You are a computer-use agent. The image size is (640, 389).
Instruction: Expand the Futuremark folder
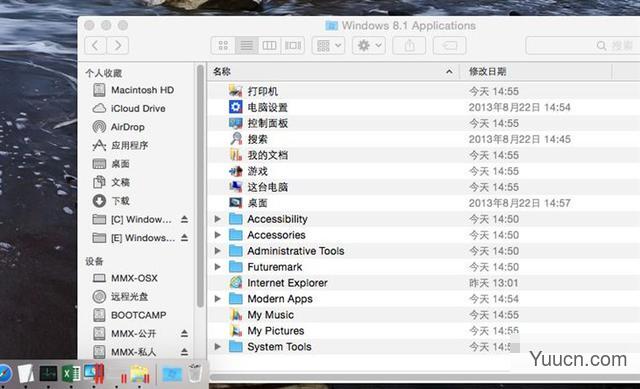(218, 267)
